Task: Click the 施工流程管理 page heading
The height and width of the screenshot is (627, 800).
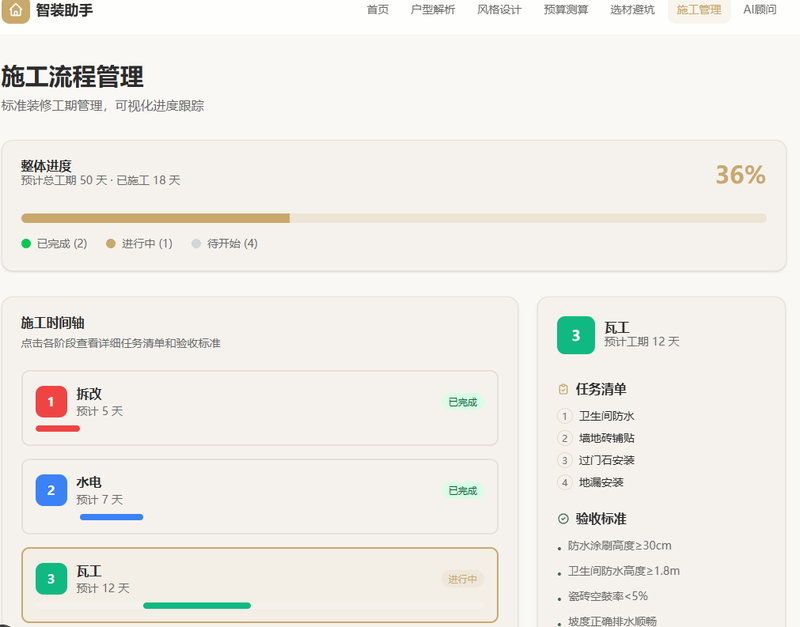Action: click(x=72, y=77)
